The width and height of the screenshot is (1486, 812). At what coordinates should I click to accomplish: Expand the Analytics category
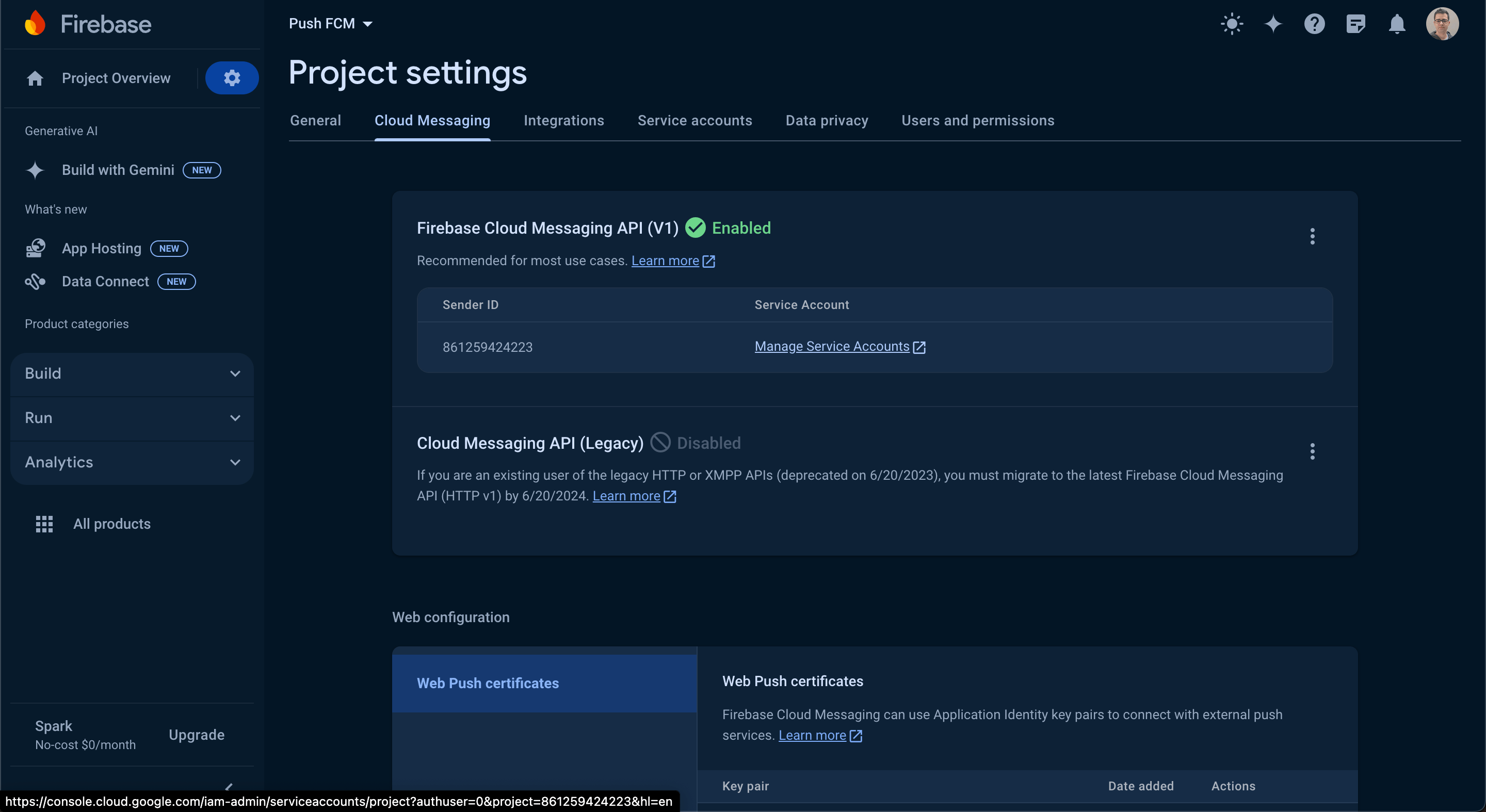pos(132,463)
